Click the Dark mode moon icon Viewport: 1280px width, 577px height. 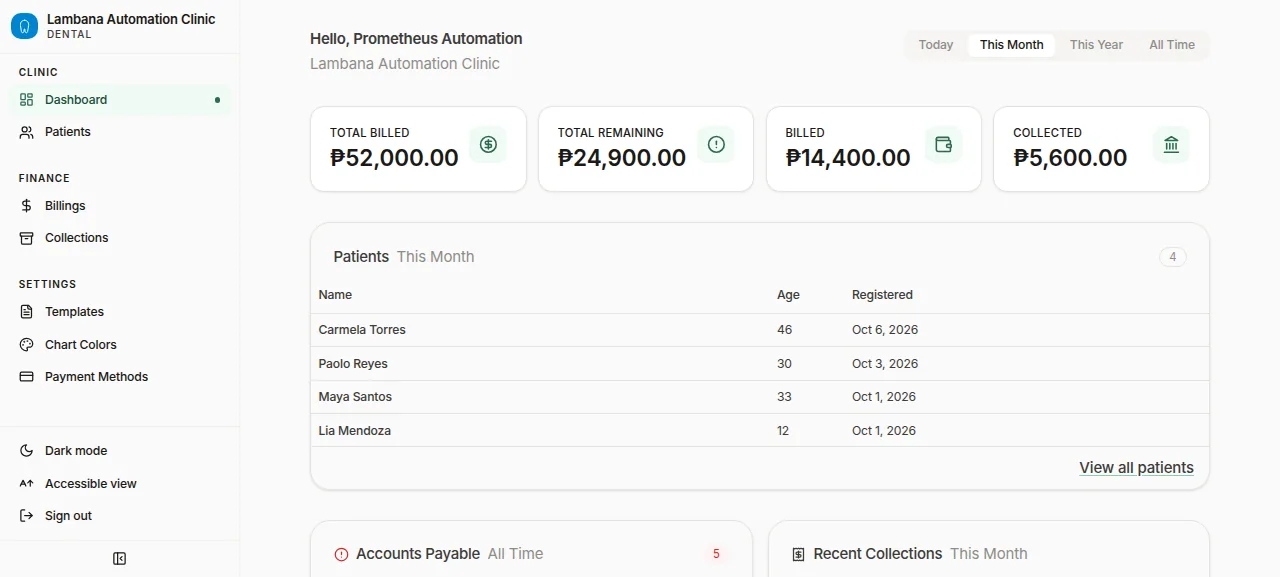(x=26, y=451)
